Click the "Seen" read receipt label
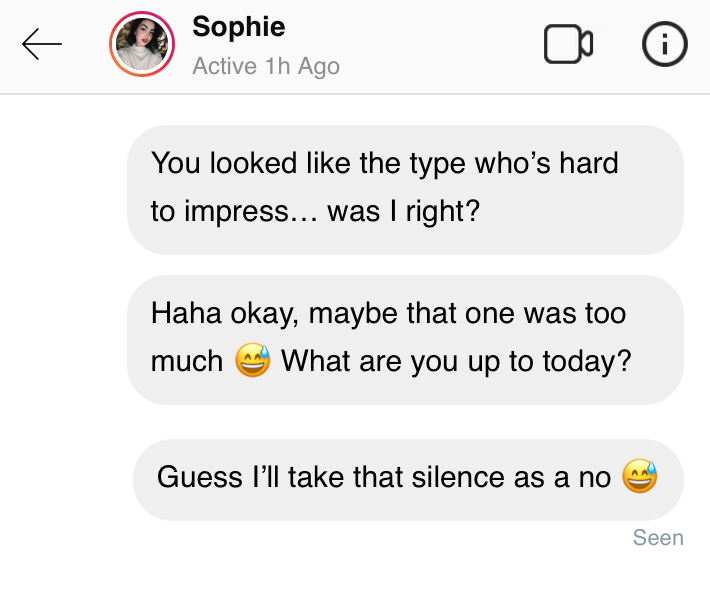The image size is (710, 600). (658, 538)
